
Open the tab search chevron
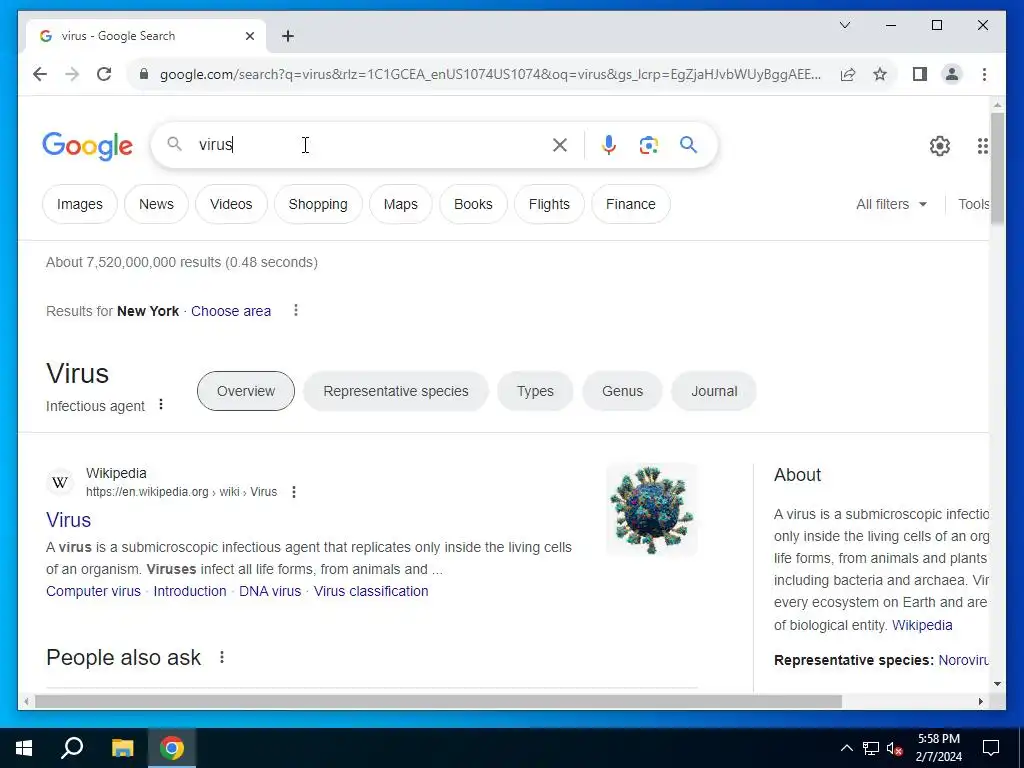coord(844,25)
